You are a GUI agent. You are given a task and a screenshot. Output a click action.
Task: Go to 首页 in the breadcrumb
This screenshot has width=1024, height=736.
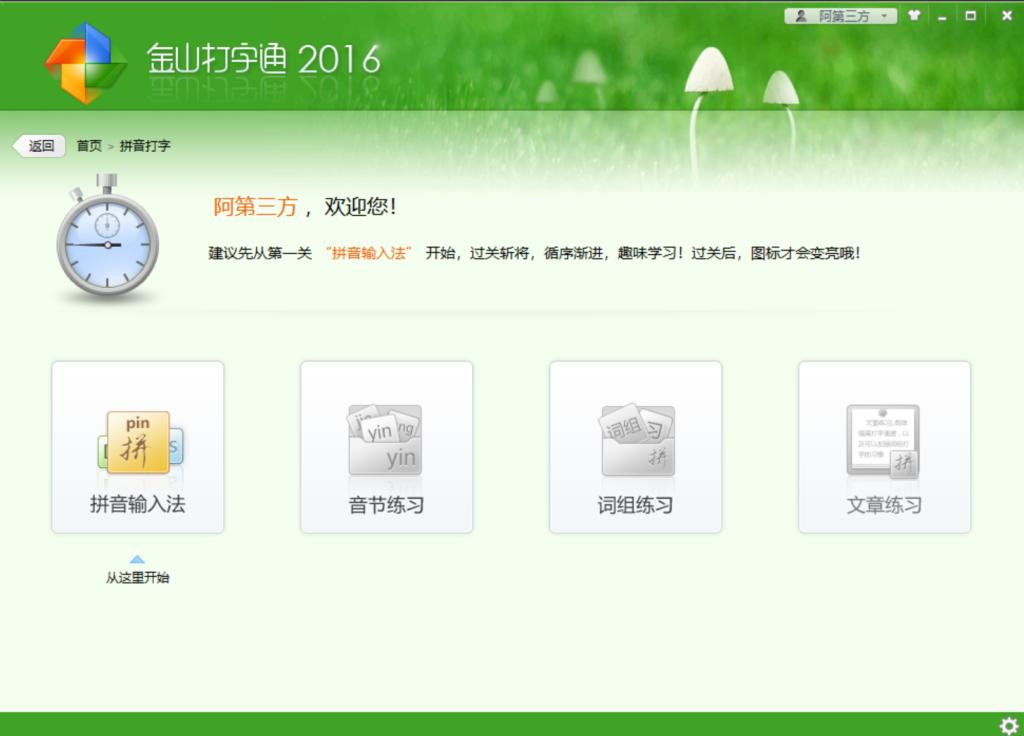pyautogui.click(x=89, y=146)
